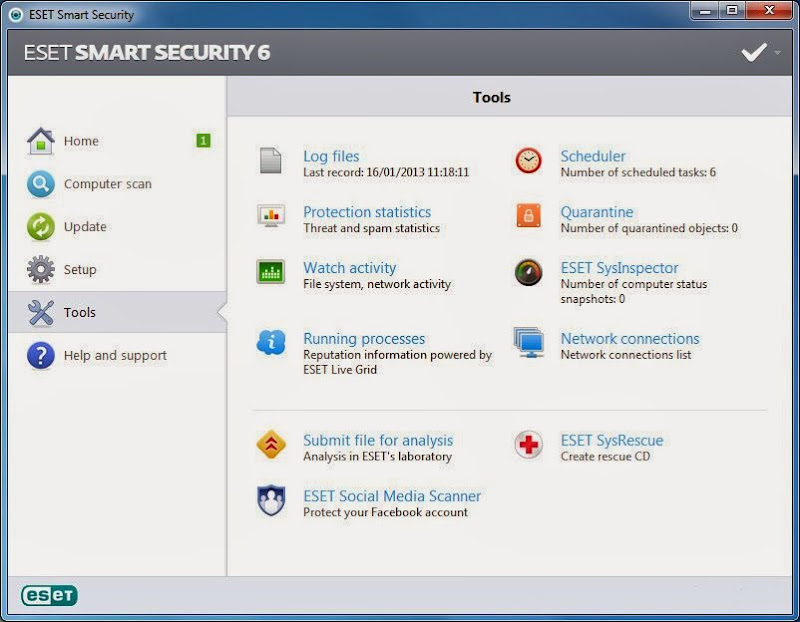The image size is (800, 622).
Task: Click the Scheduler clock icon
Action: [x=529, y=161]
